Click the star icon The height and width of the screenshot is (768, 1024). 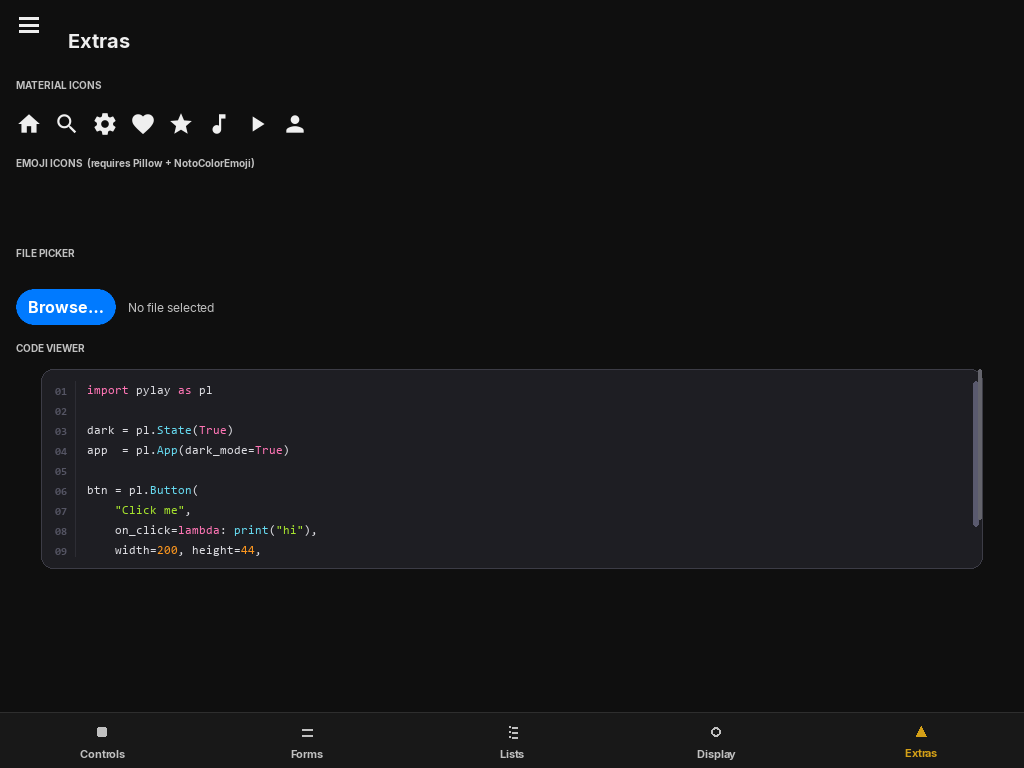click(x=181, y=124)
